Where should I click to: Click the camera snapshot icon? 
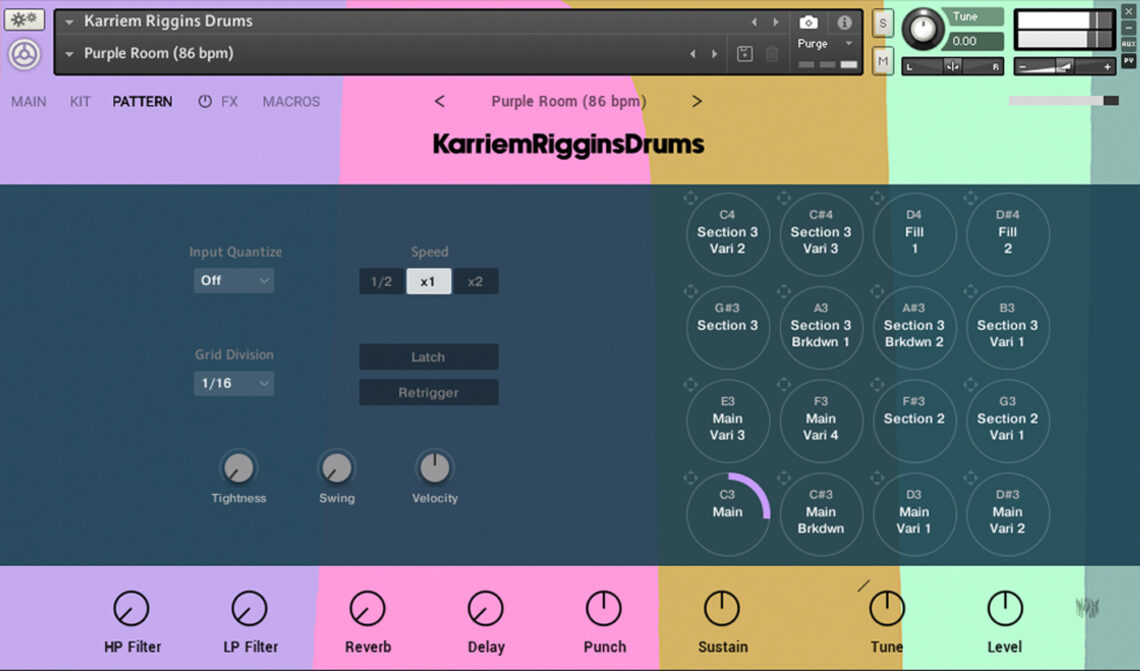[x=808, y=22]
